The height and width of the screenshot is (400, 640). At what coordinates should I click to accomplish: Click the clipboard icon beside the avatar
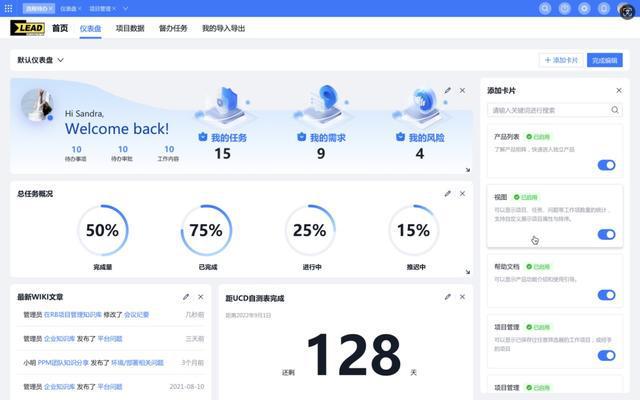coord(604,8)
